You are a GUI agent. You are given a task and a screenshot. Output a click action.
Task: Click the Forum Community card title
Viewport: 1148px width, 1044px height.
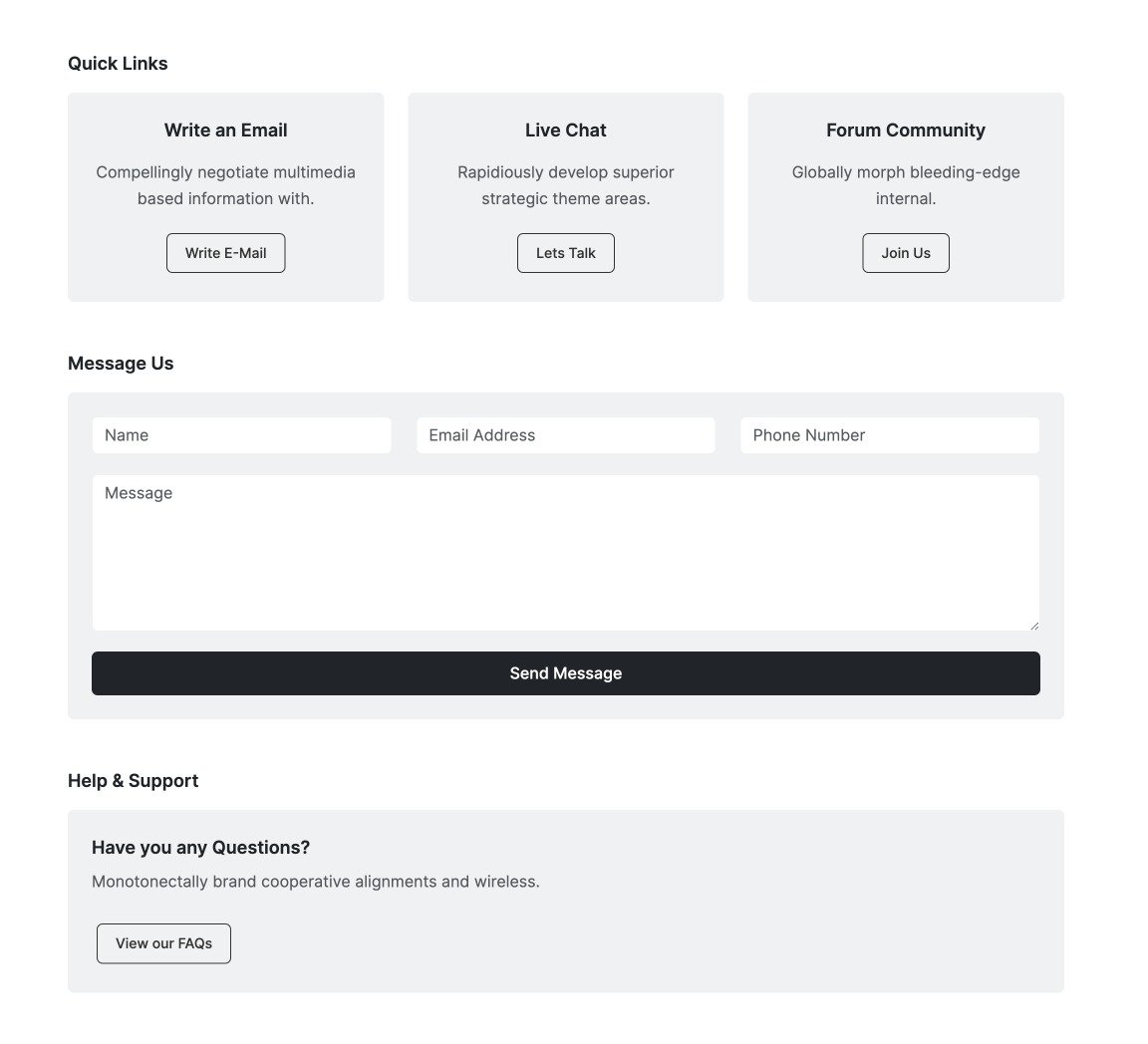(x=905, y=130)
